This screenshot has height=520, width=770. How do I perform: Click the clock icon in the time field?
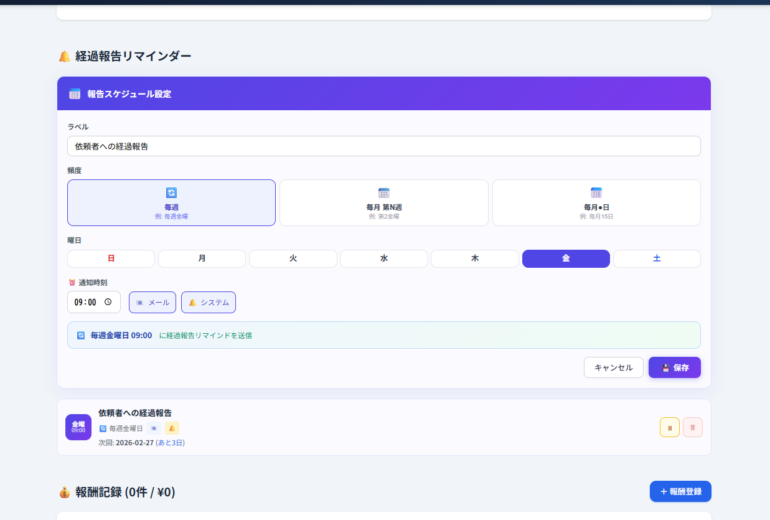pyautogui.click(x=108, y=302)
